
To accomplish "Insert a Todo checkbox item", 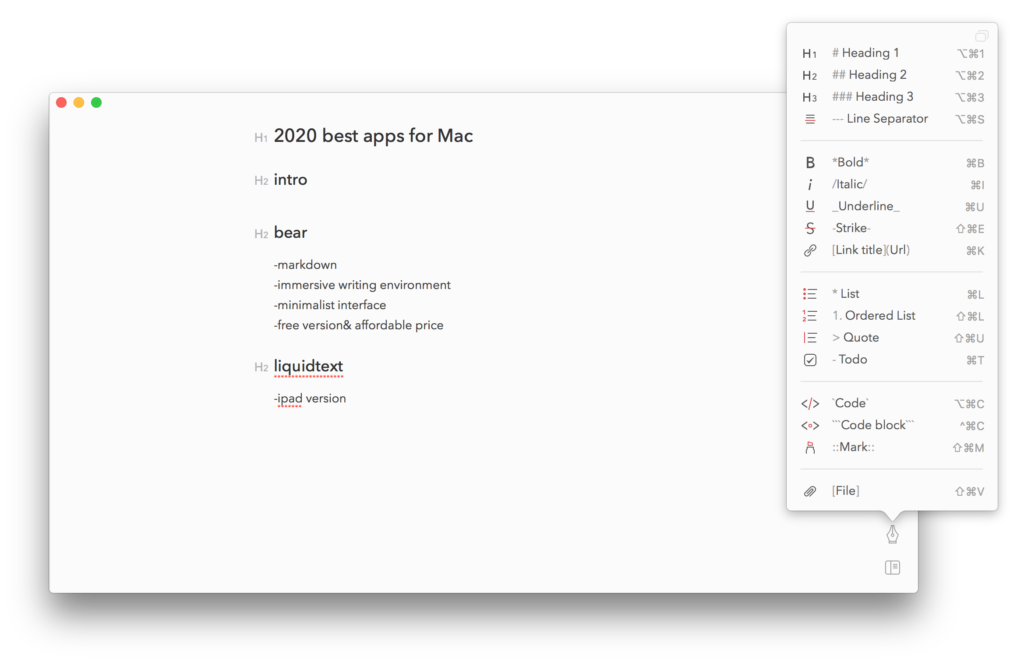I will [x=810, y=360].
